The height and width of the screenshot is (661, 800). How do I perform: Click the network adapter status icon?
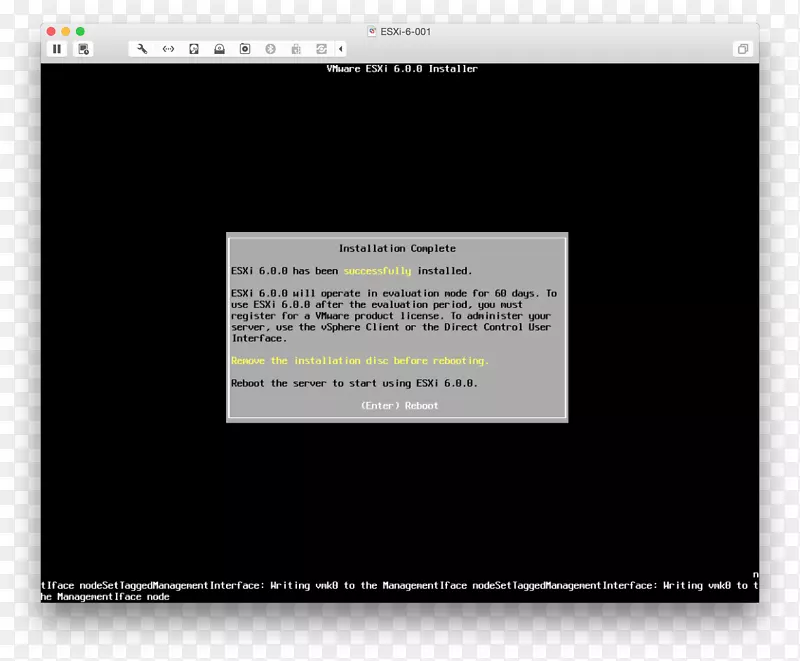click(x=168, y=48)
